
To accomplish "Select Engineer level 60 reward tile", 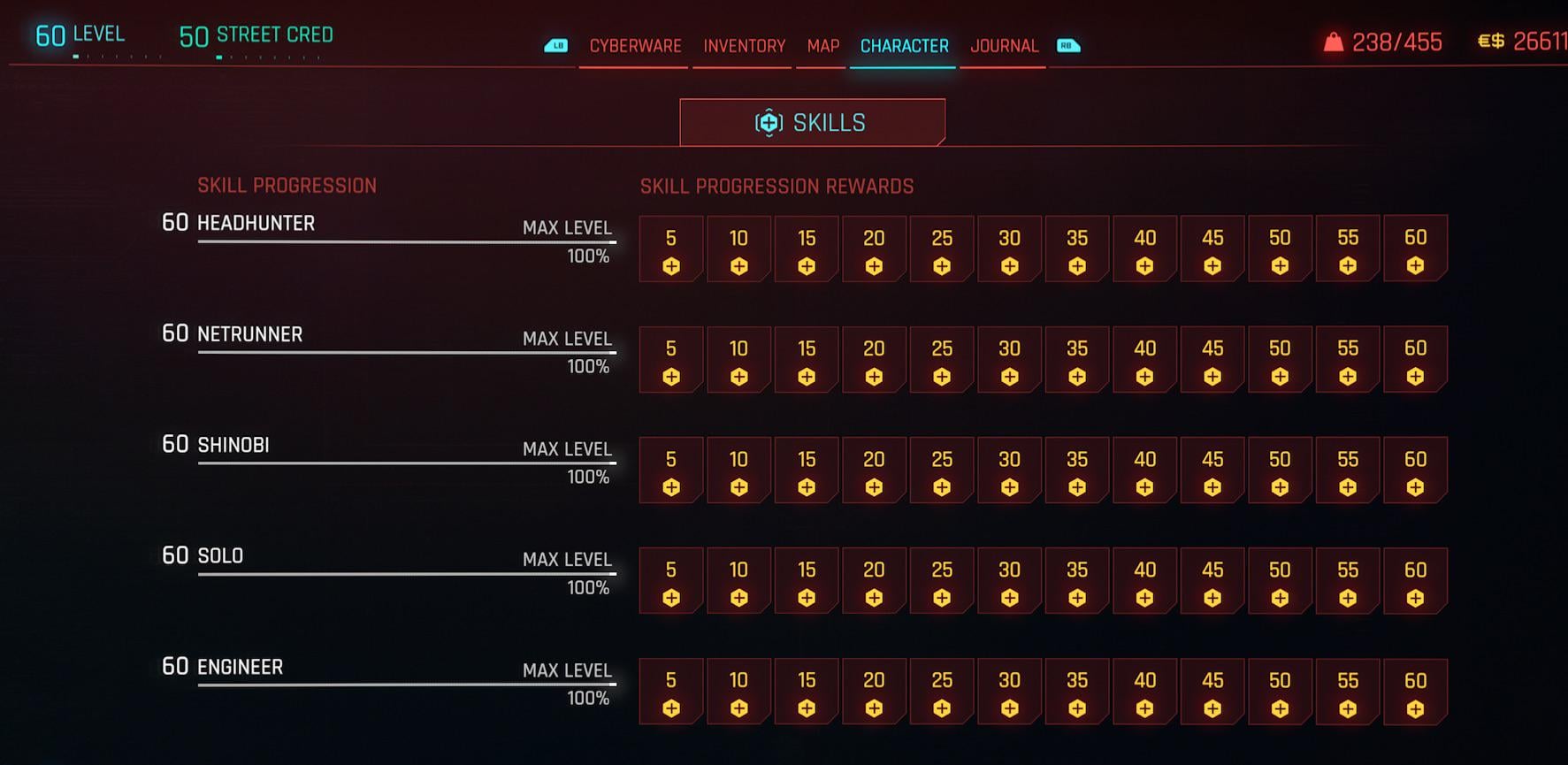I will click(x=1415, y=692).
